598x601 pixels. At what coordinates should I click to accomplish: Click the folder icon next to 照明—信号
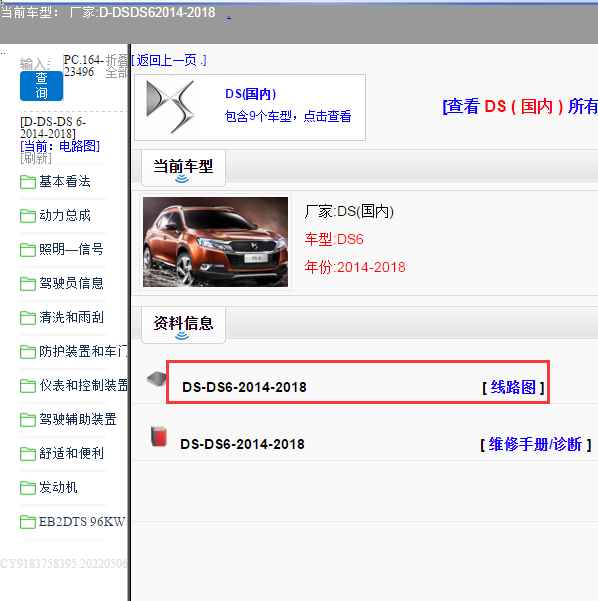point(28,250)
